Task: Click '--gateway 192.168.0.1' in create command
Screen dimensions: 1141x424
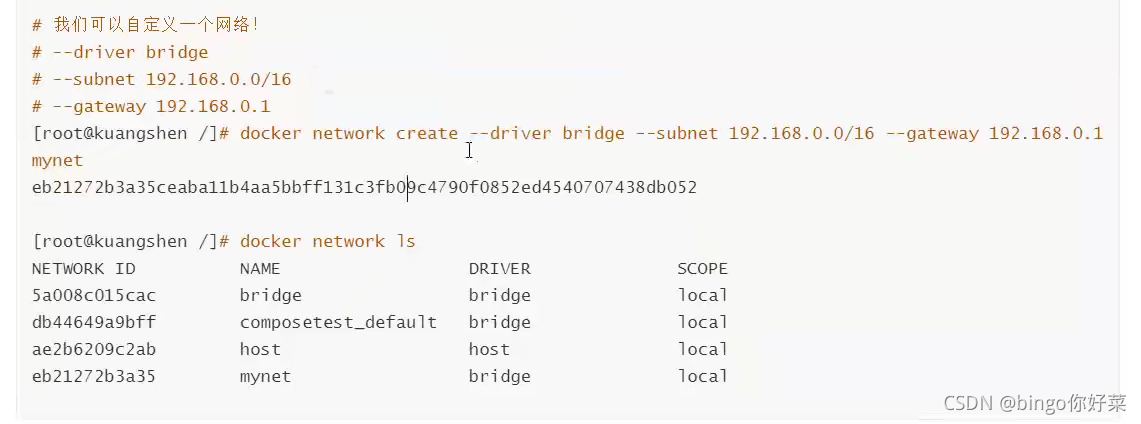Action: [995, 134]
